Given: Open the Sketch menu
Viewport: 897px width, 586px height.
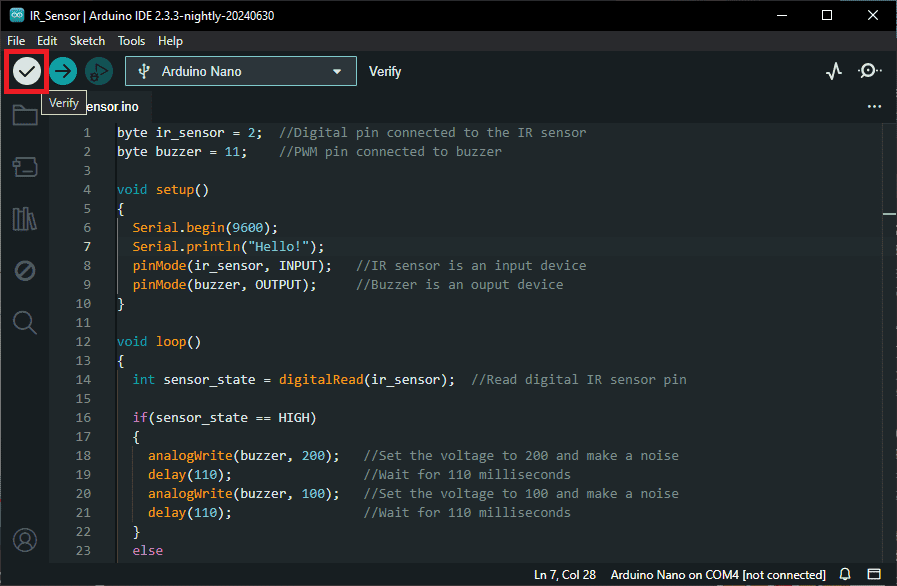Looking at the screenshot, I should [x=87, y=41].
